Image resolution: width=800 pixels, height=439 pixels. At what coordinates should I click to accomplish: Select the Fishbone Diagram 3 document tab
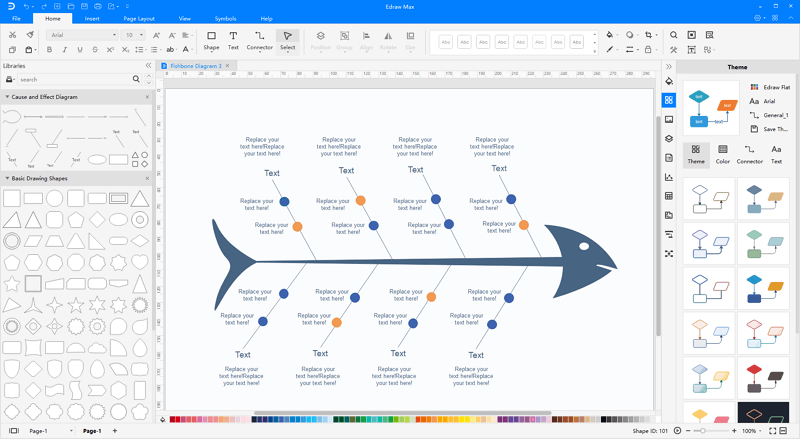(x=196, y=66)
